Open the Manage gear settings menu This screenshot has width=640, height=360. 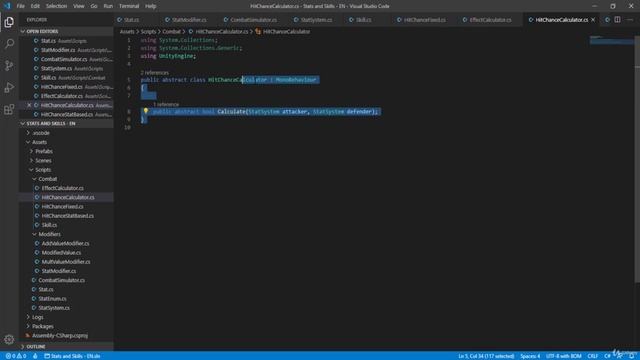click(9, 339)
